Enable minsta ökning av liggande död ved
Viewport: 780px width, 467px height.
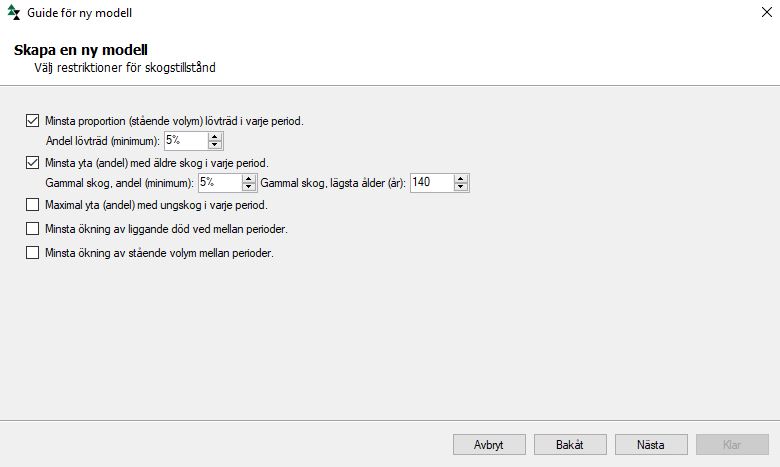coord(33,229)
